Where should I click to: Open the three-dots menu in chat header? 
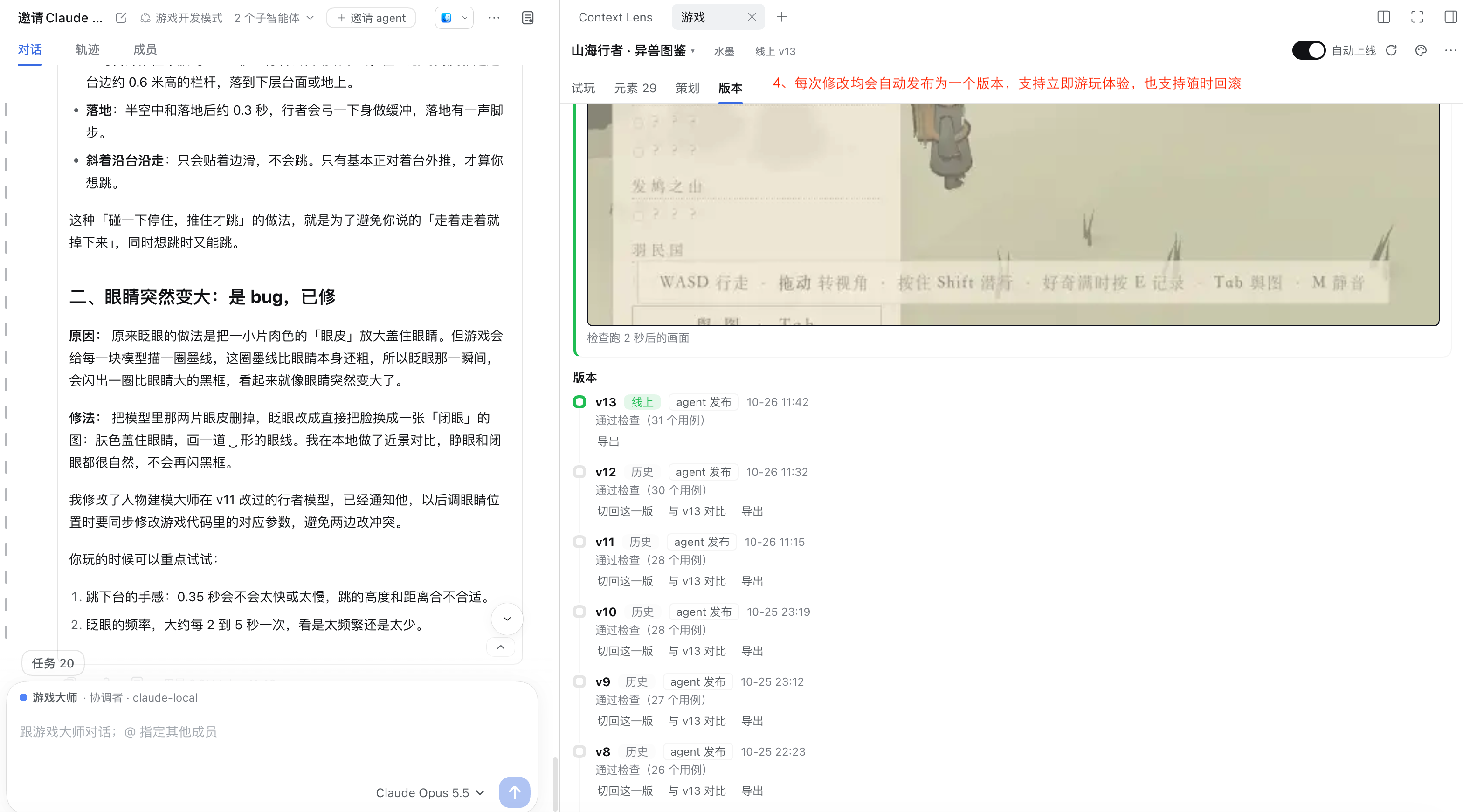[x=494, y=18]
